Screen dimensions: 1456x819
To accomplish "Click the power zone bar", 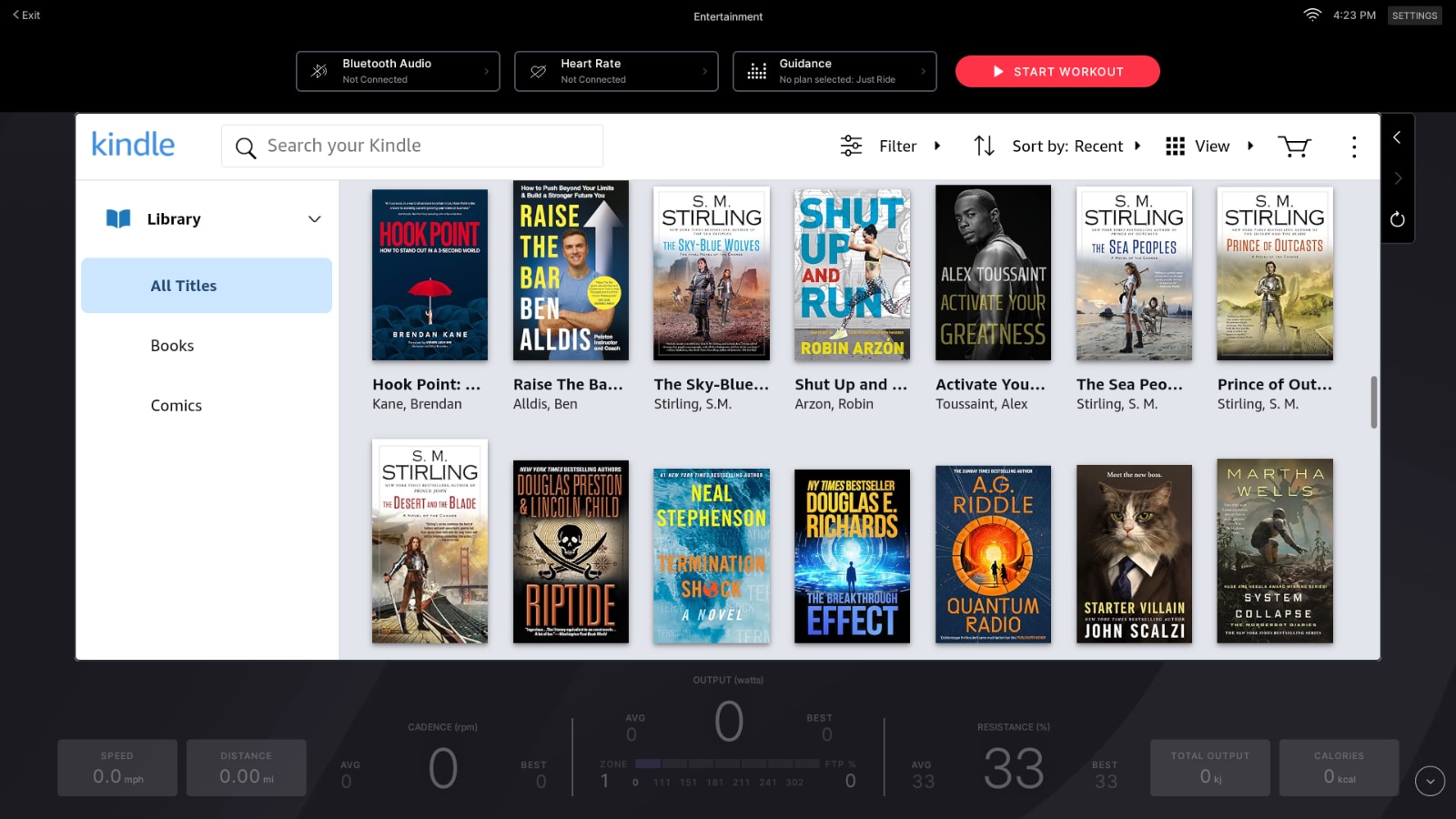I will coord(727,763).
